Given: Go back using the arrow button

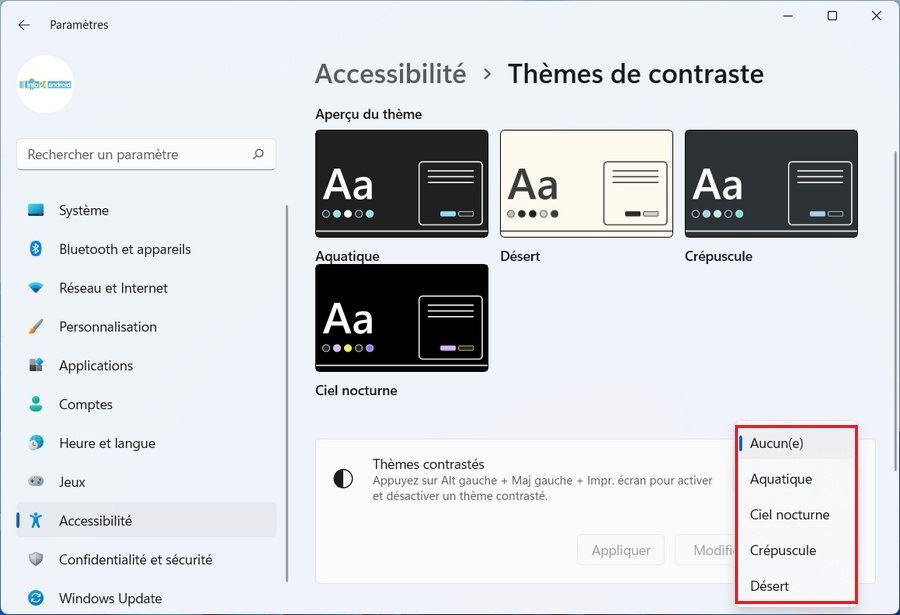Looking at the screenshot, I should (24, 24).
